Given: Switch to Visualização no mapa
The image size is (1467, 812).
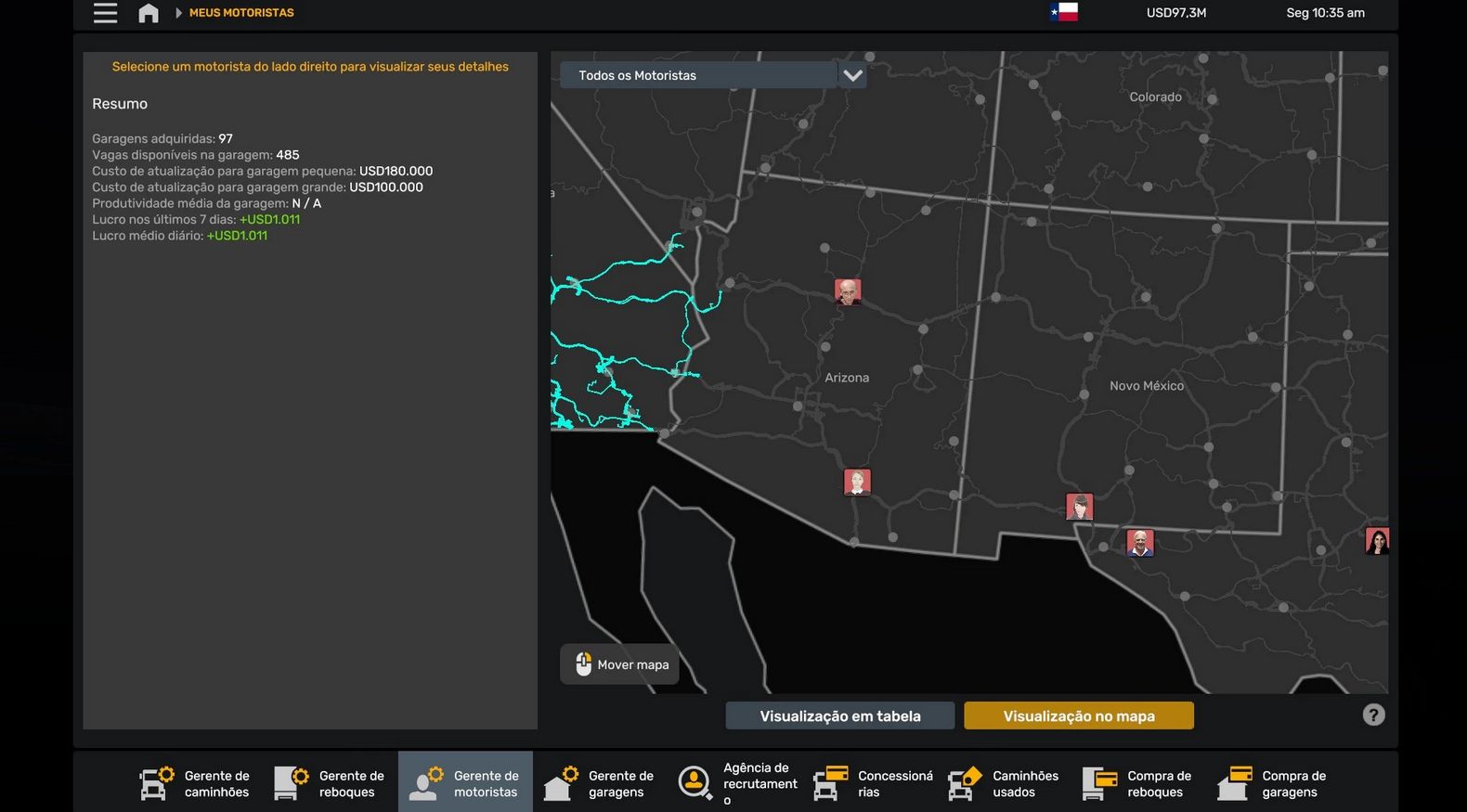Looking at the screenshot, I should click(x=1078, y=715).
